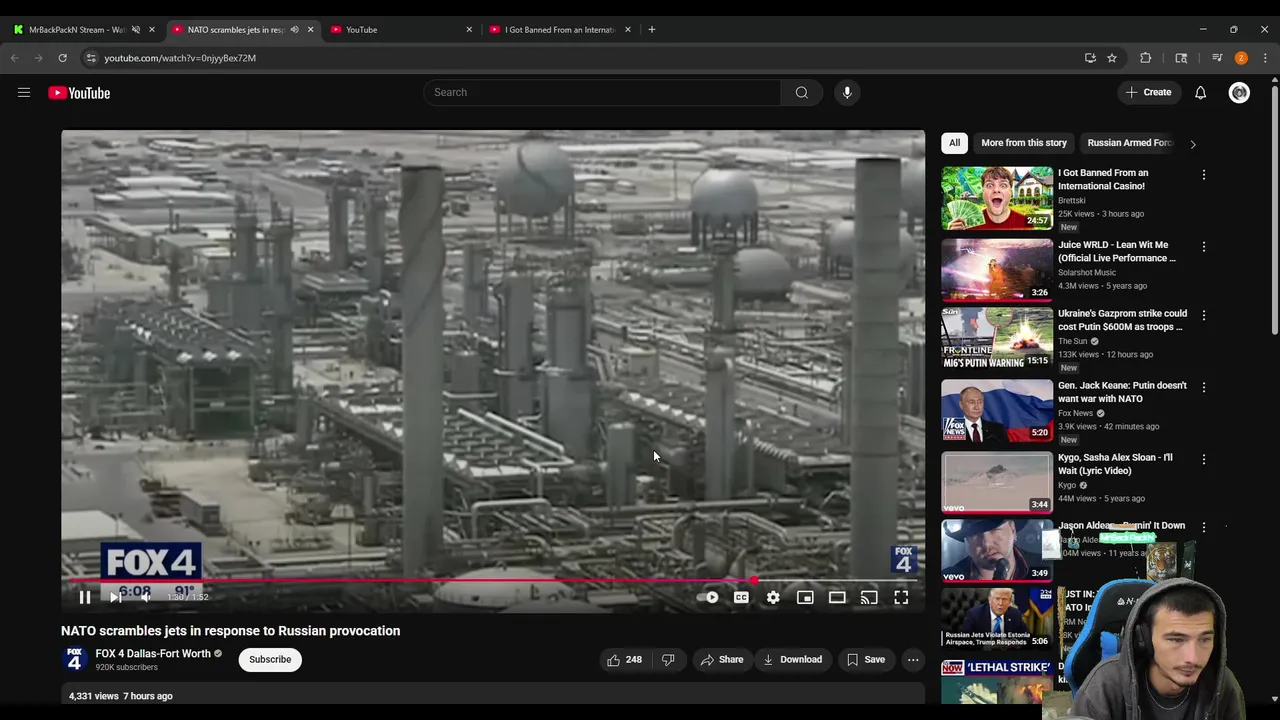Mute the video player volume

click(146, 597)
